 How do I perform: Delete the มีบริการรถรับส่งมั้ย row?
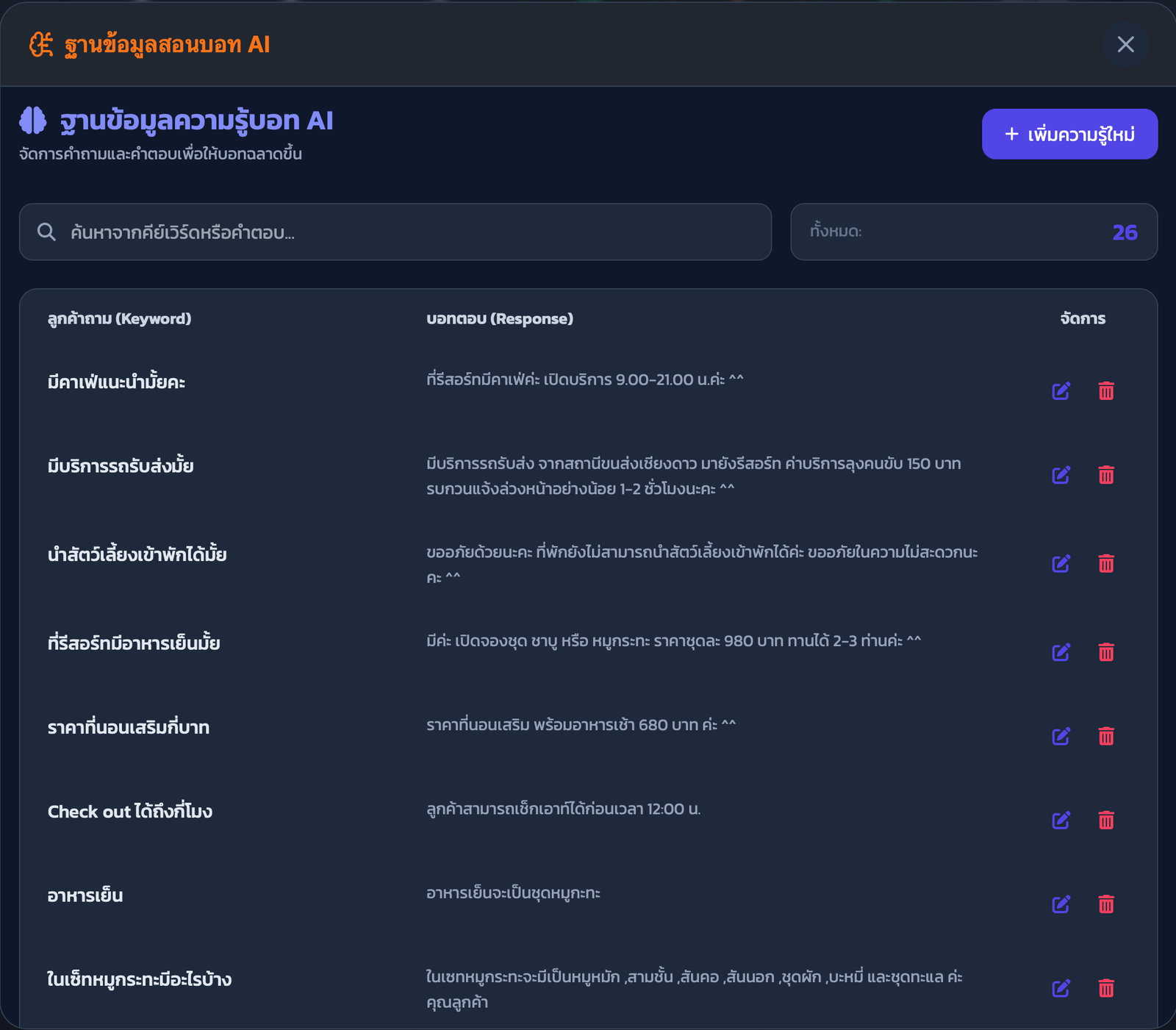click(x=1105, y=475)
